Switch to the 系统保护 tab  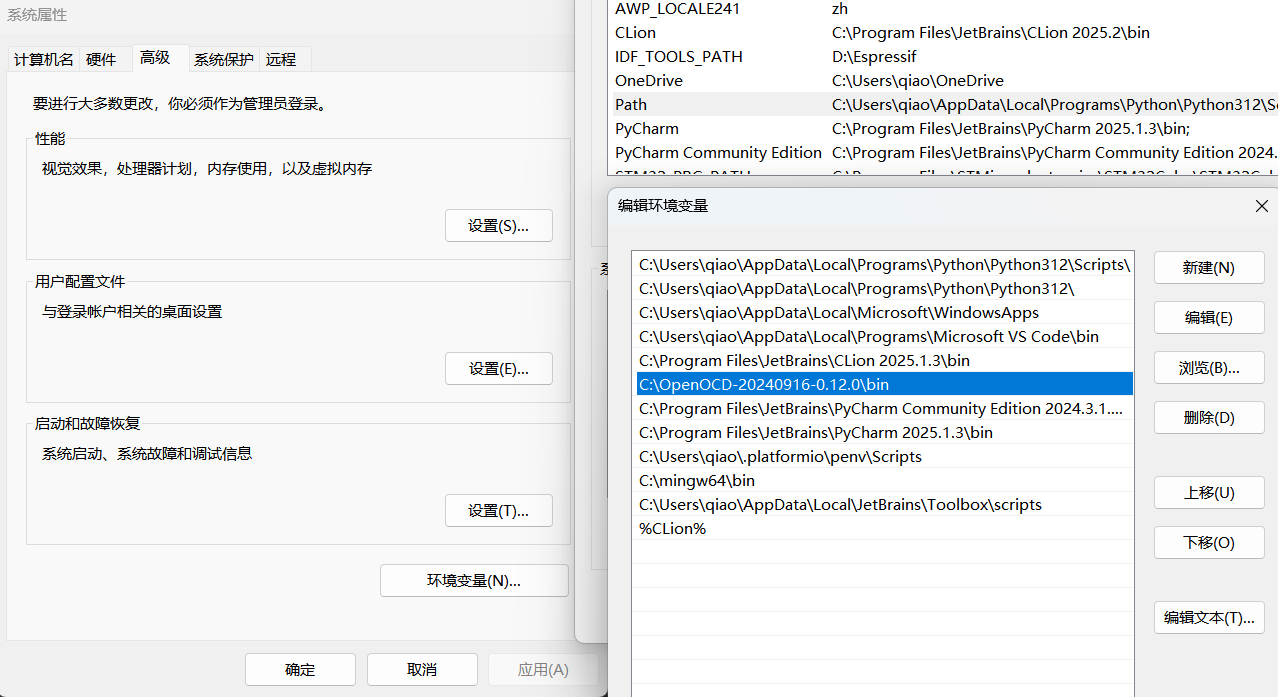coord(224,60)
